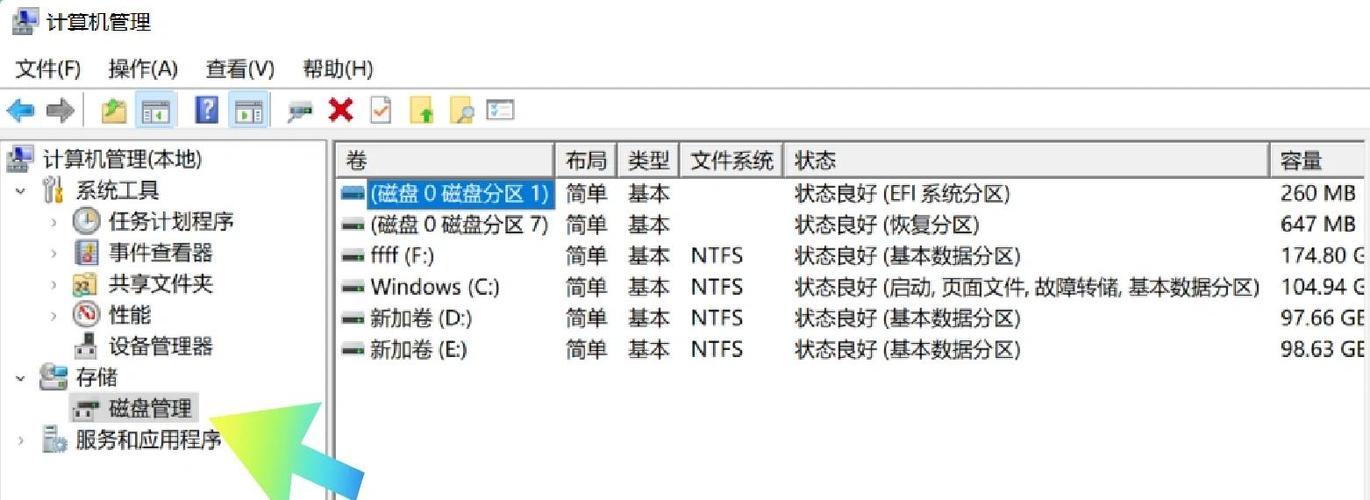Select 系统工具 in the tree

(x=118, y=190)
